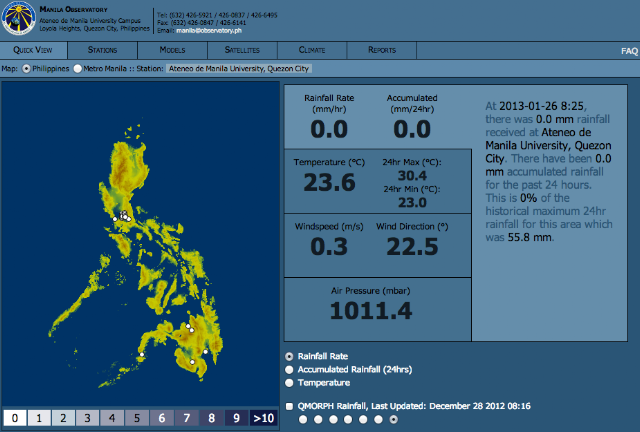
Task: Go to the Satellites tab
Action: coord(242,50)
